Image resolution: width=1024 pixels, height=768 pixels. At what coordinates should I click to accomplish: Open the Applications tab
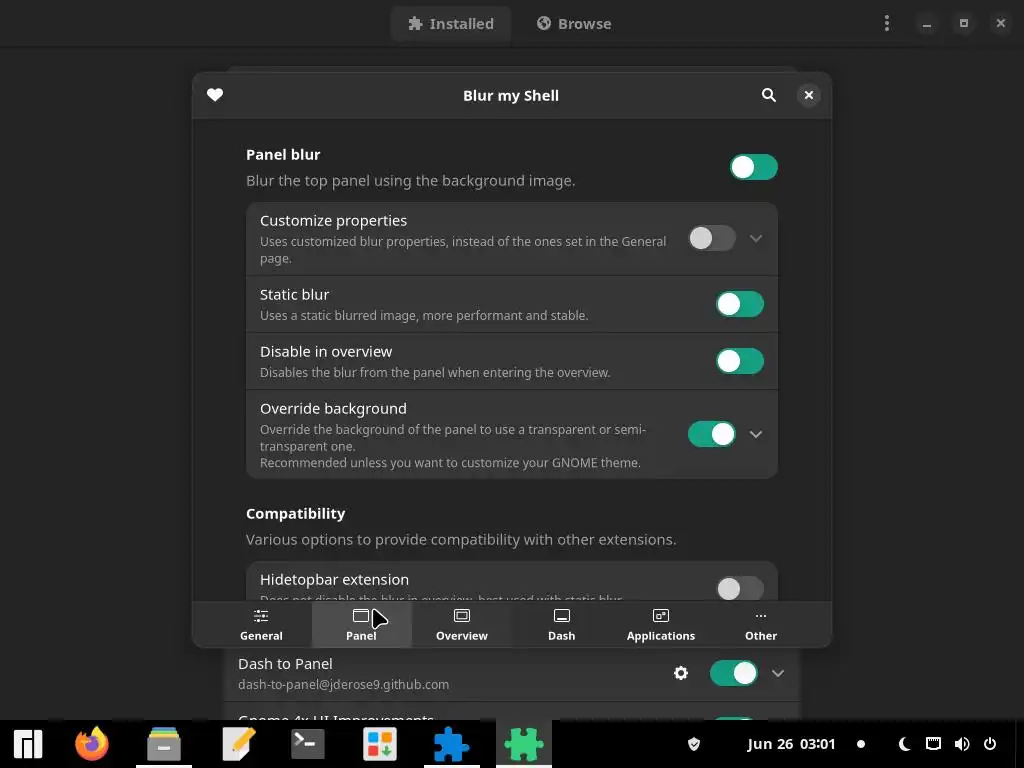[x=661, y=625]
